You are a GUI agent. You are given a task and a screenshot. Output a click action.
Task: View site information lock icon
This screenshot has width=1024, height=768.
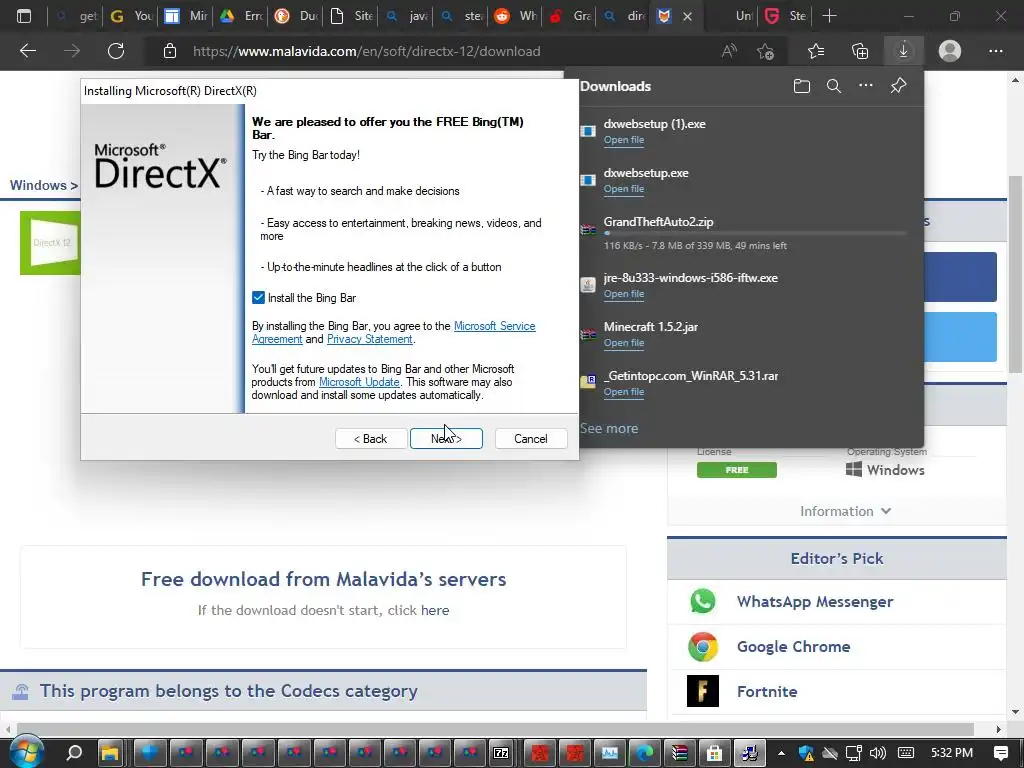(170, 51)
